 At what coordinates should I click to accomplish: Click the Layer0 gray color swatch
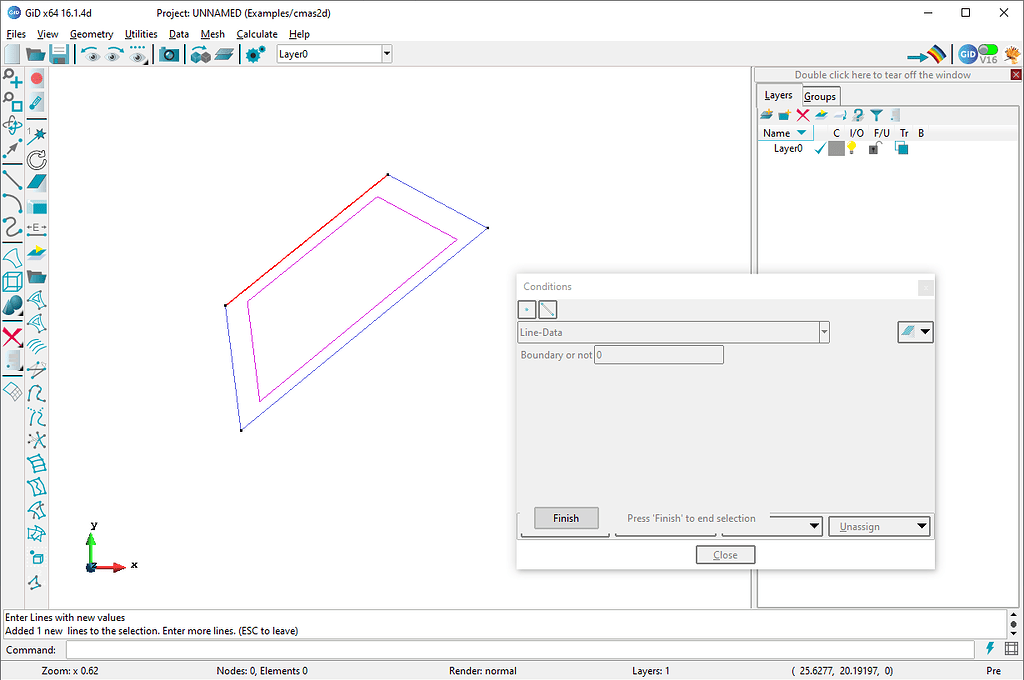pyautogui.click(x=836, y=148)
